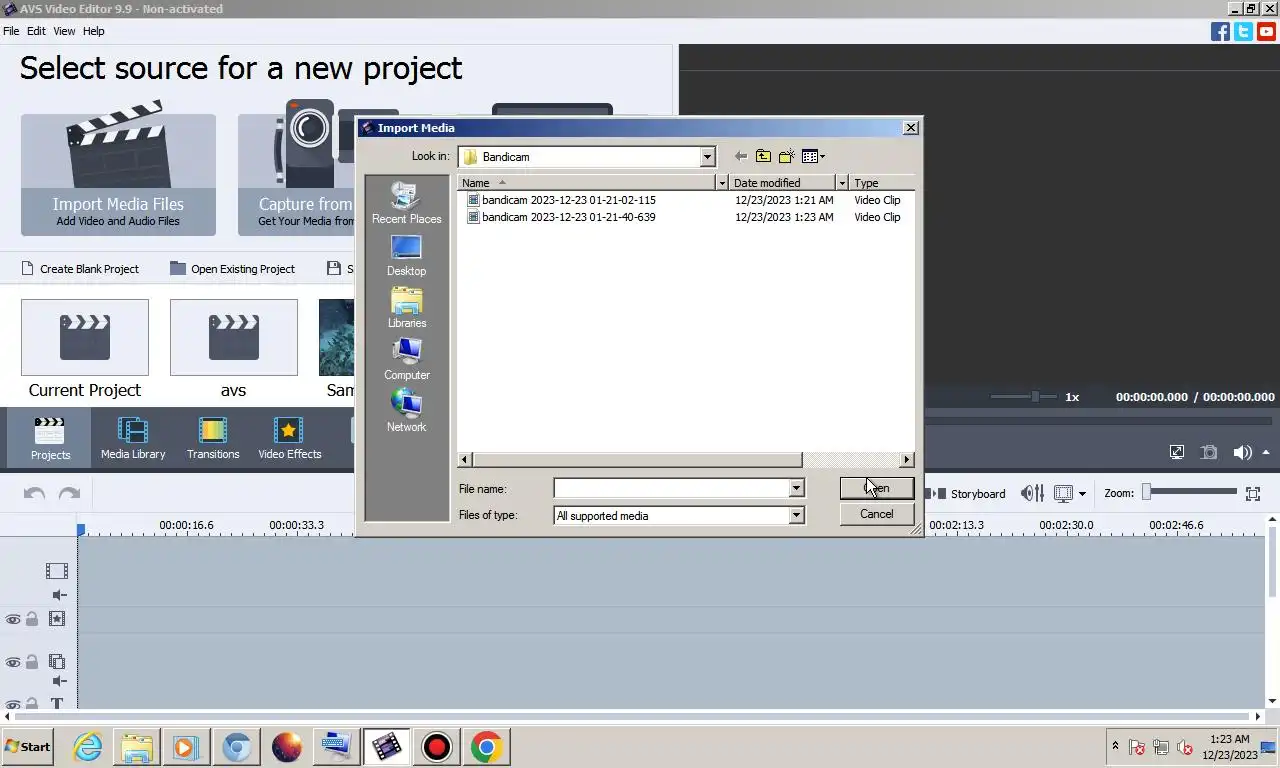Toggle visibility eye of video effects track
This screenshot has height=768, width=1280.
click(13, 620)
